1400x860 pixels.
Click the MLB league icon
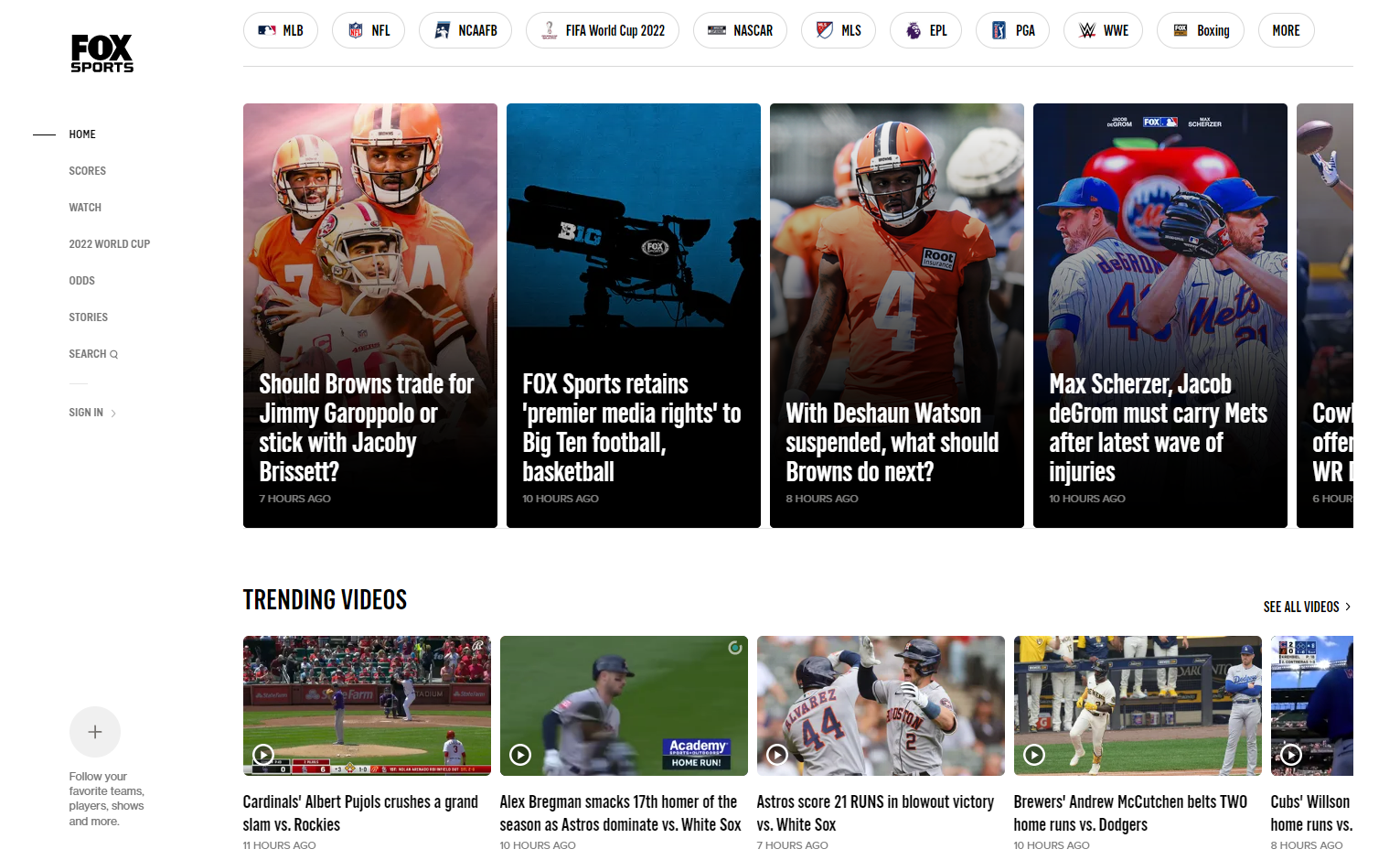(267, 30)
